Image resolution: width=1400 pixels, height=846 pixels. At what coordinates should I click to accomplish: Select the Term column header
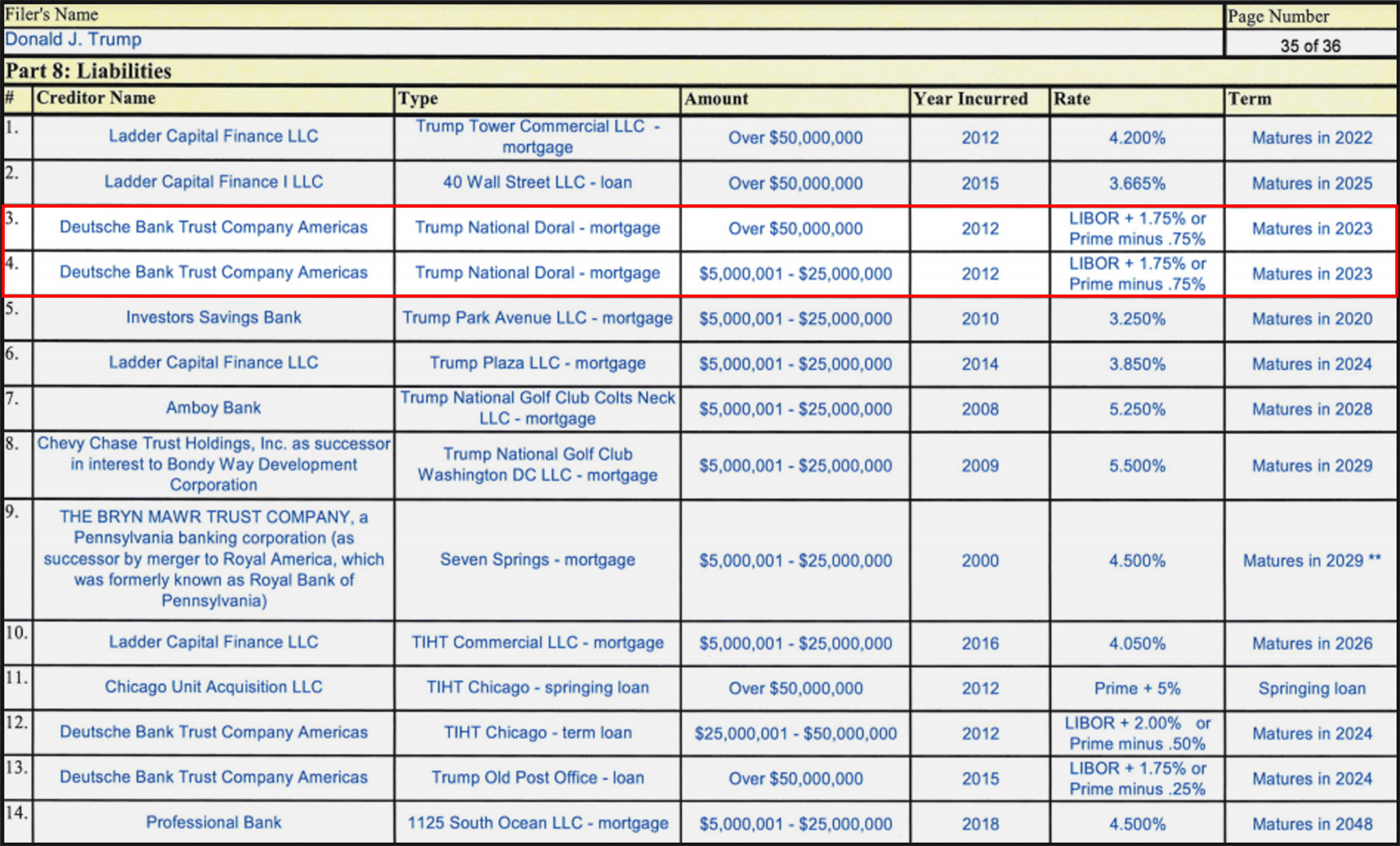click(1250, 99)
